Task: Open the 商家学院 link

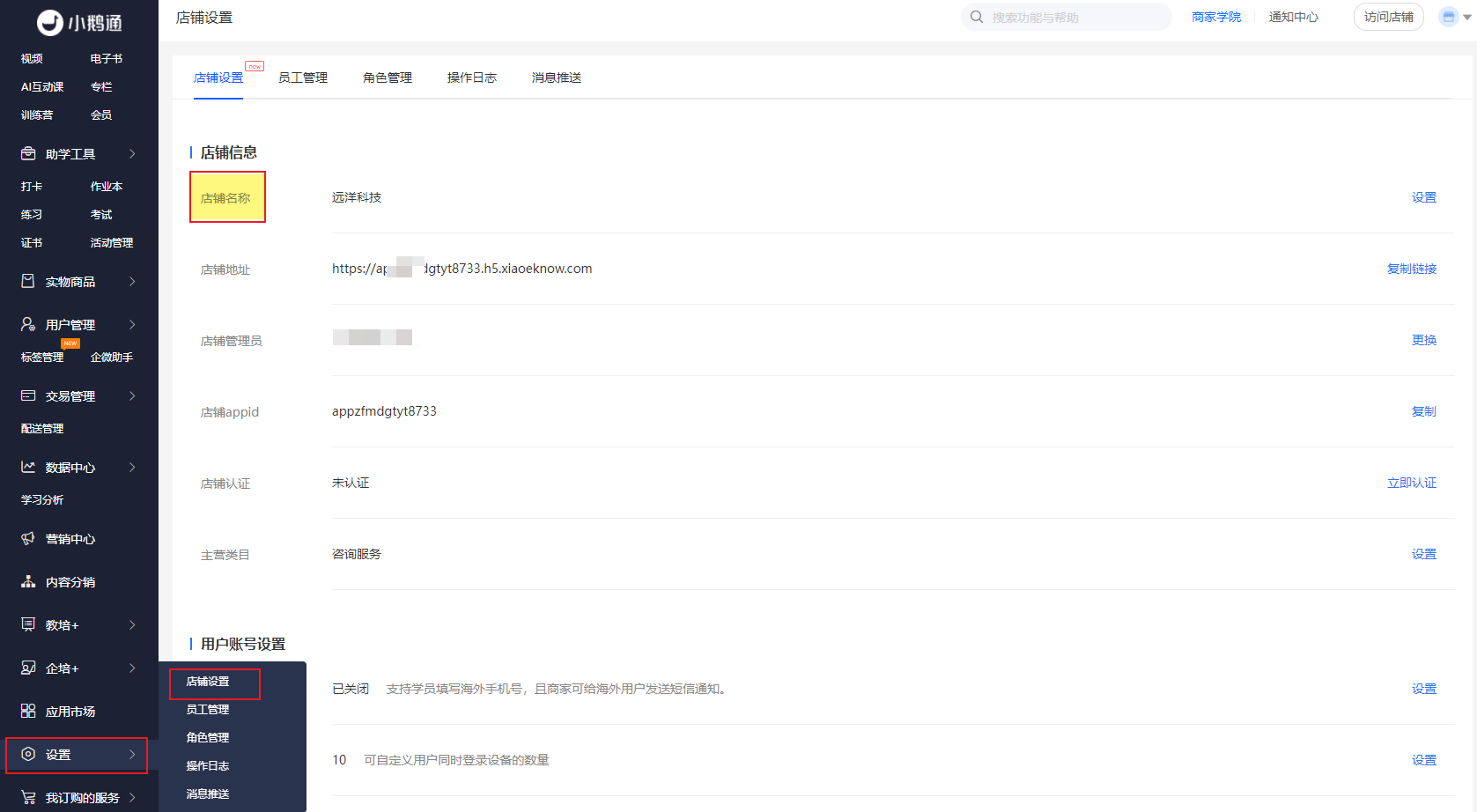Action: (x=1216, y=17)
